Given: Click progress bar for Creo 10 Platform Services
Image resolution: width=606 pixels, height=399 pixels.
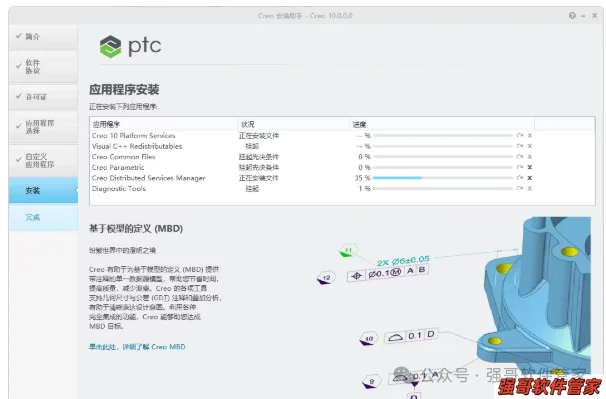Looking at the screenshot, I should (443, 136).
